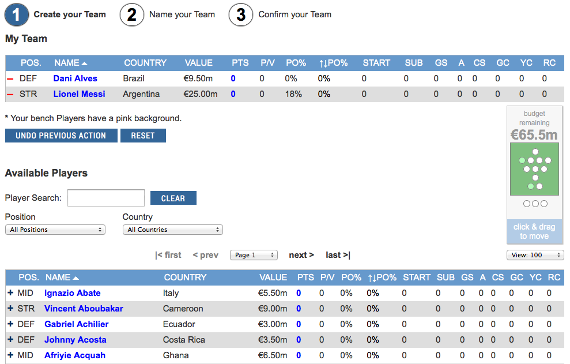Open the All Countries dropdown
Screen dimensions: 570x364
(173, 229)
